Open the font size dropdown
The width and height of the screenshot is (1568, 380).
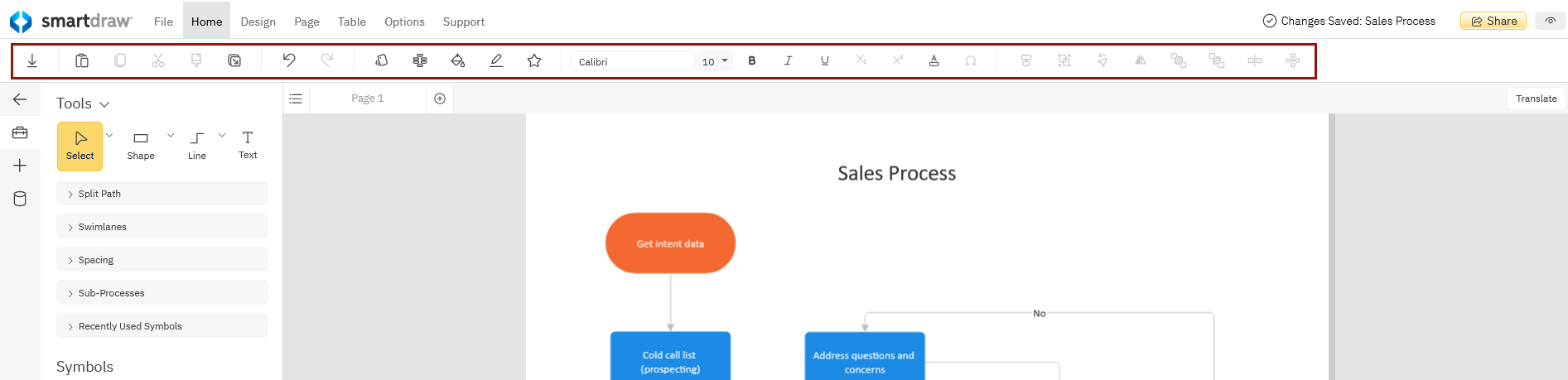(x=716, y=61)
